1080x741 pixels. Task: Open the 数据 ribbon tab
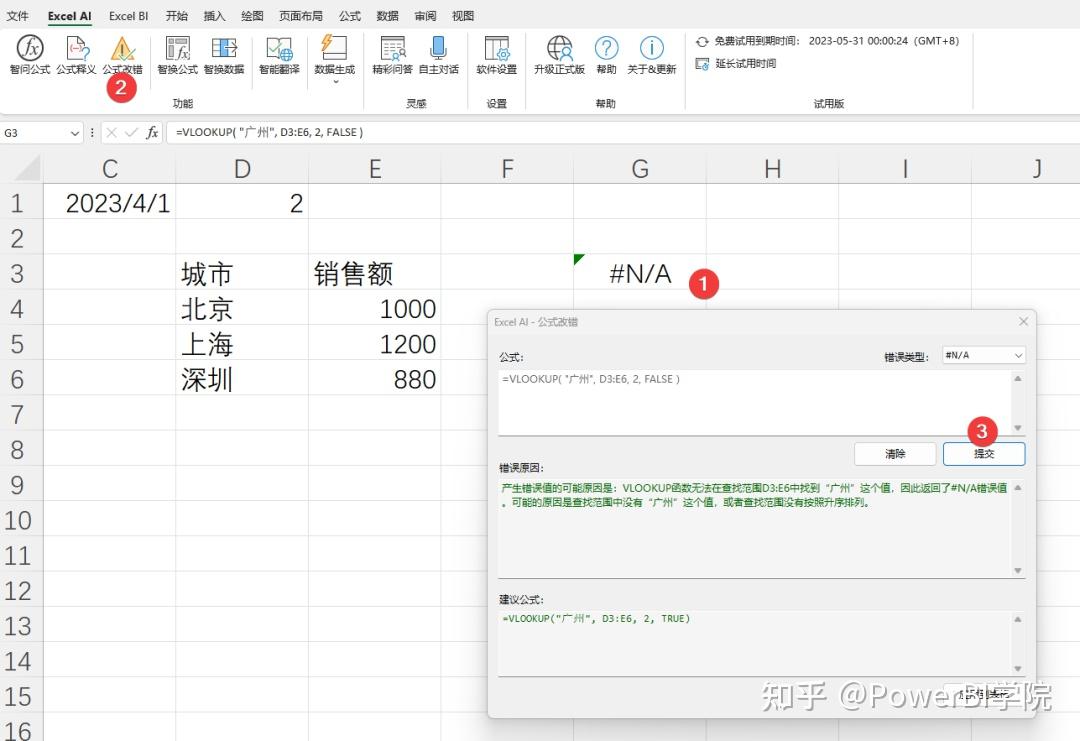coord(387,16)
